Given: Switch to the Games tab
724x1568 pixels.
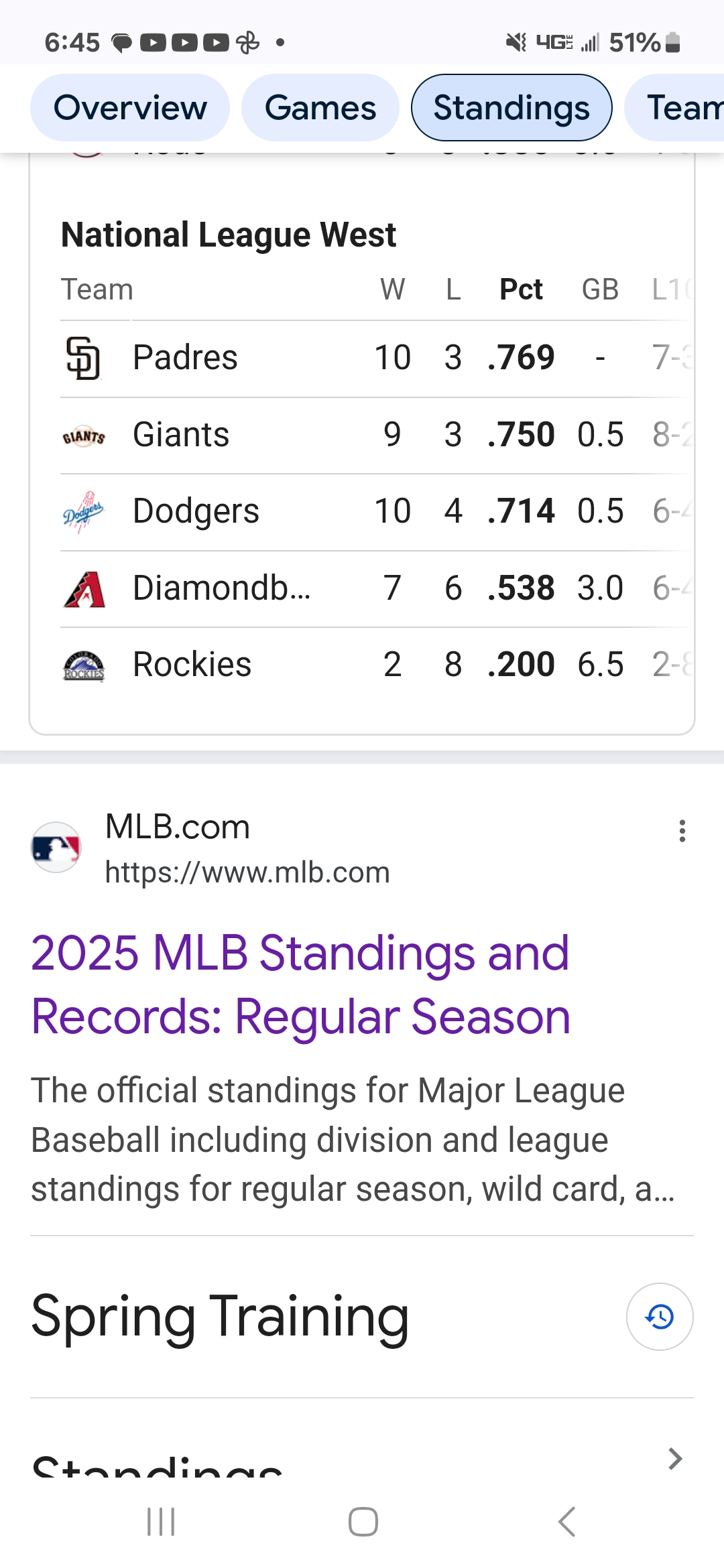Looking at the screenshot, I should (320, 108).
